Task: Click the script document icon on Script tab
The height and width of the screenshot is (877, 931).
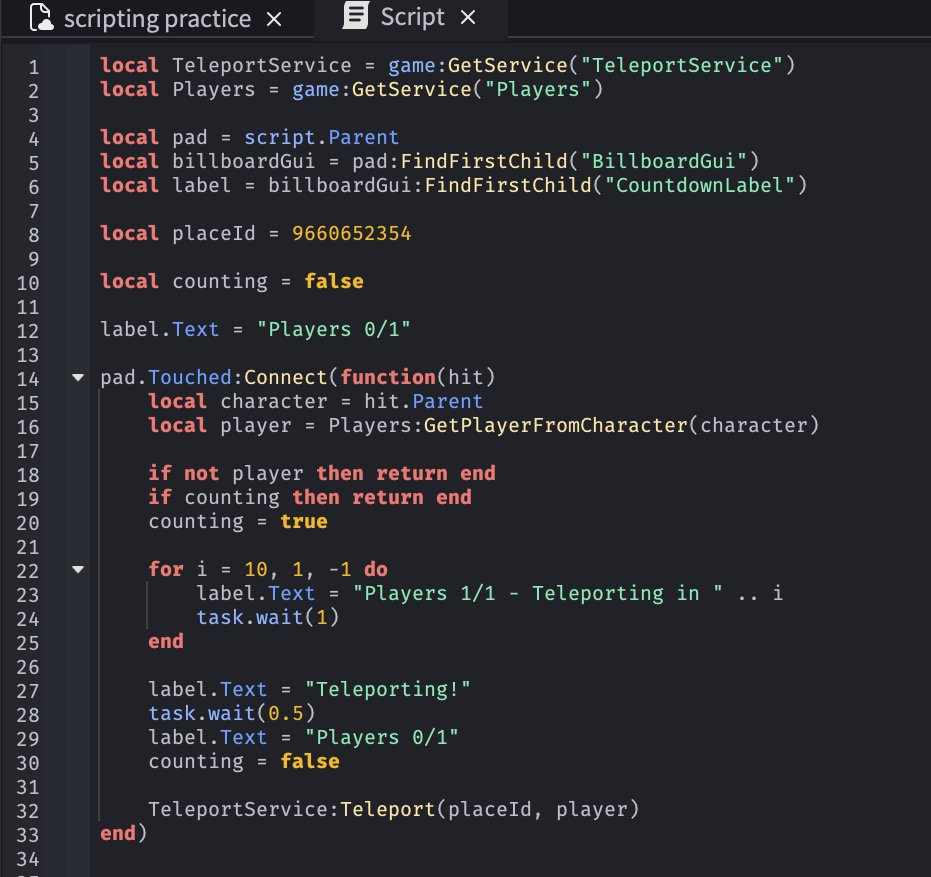Action: [356, 15]
